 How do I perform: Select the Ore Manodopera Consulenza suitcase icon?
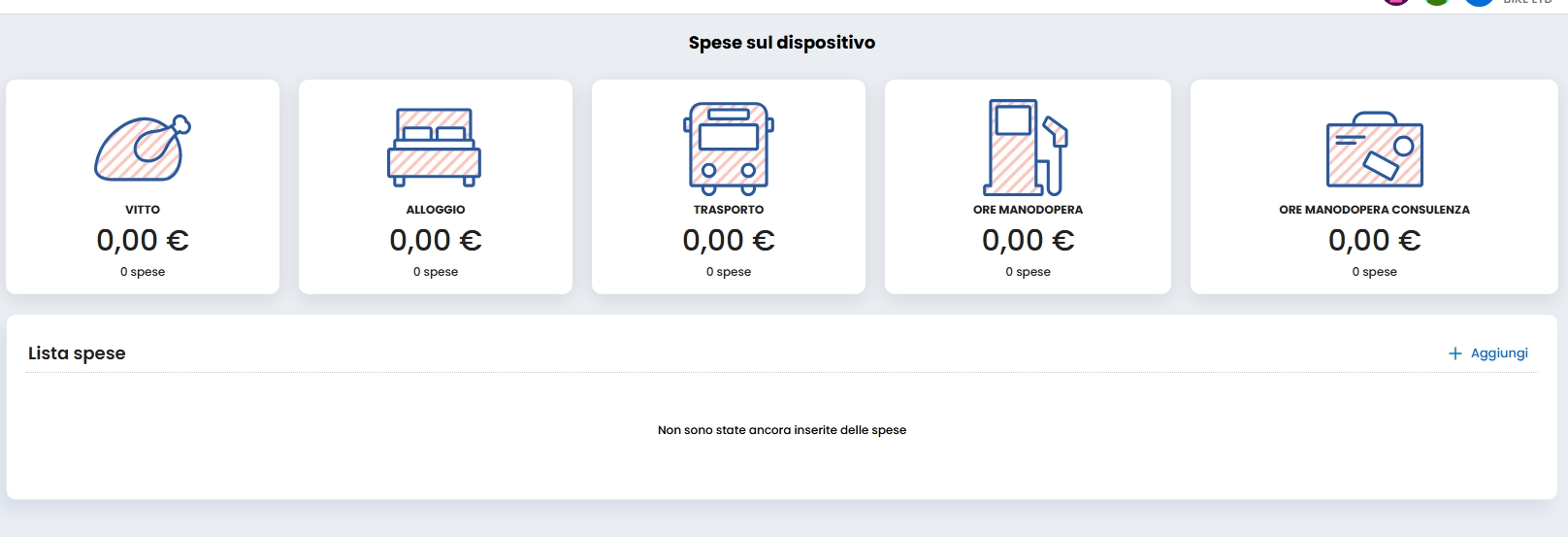point(1374,151)
